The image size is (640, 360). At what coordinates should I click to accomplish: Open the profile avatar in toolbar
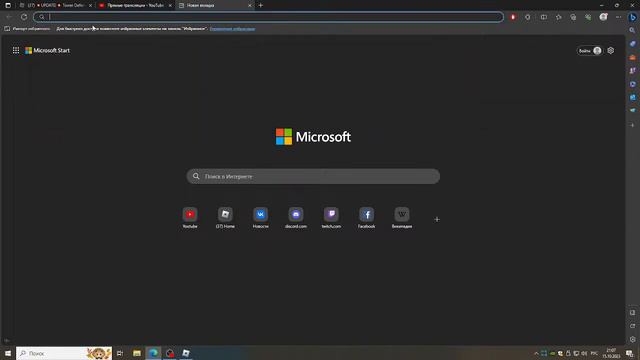(603, 17)
